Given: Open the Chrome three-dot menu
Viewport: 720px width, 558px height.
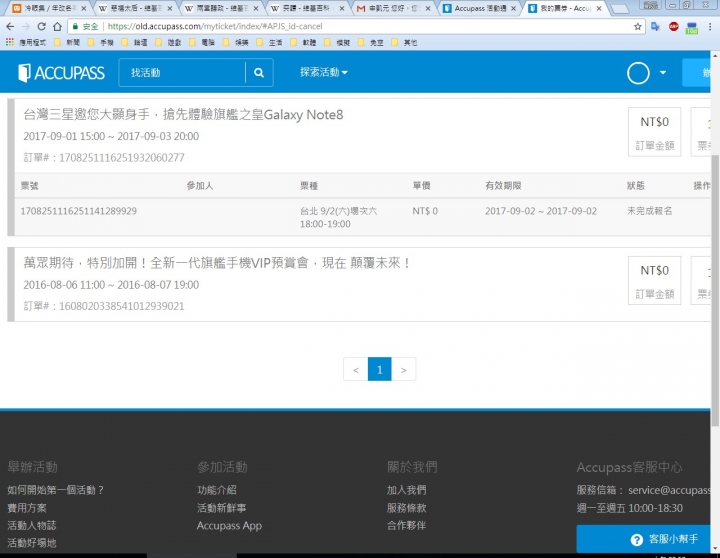Looking at the screenshot, I should point(710,26).
